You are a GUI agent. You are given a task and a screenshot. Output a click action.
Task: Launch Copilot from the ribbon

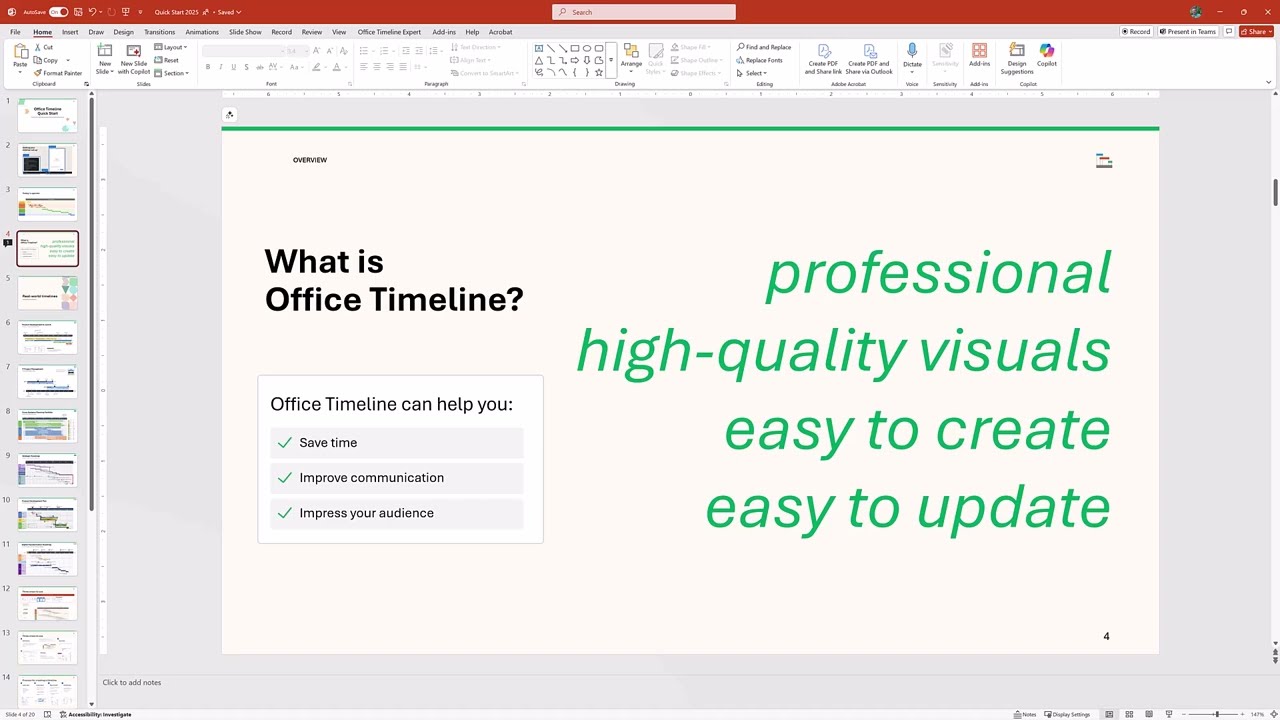[1047, 56]
